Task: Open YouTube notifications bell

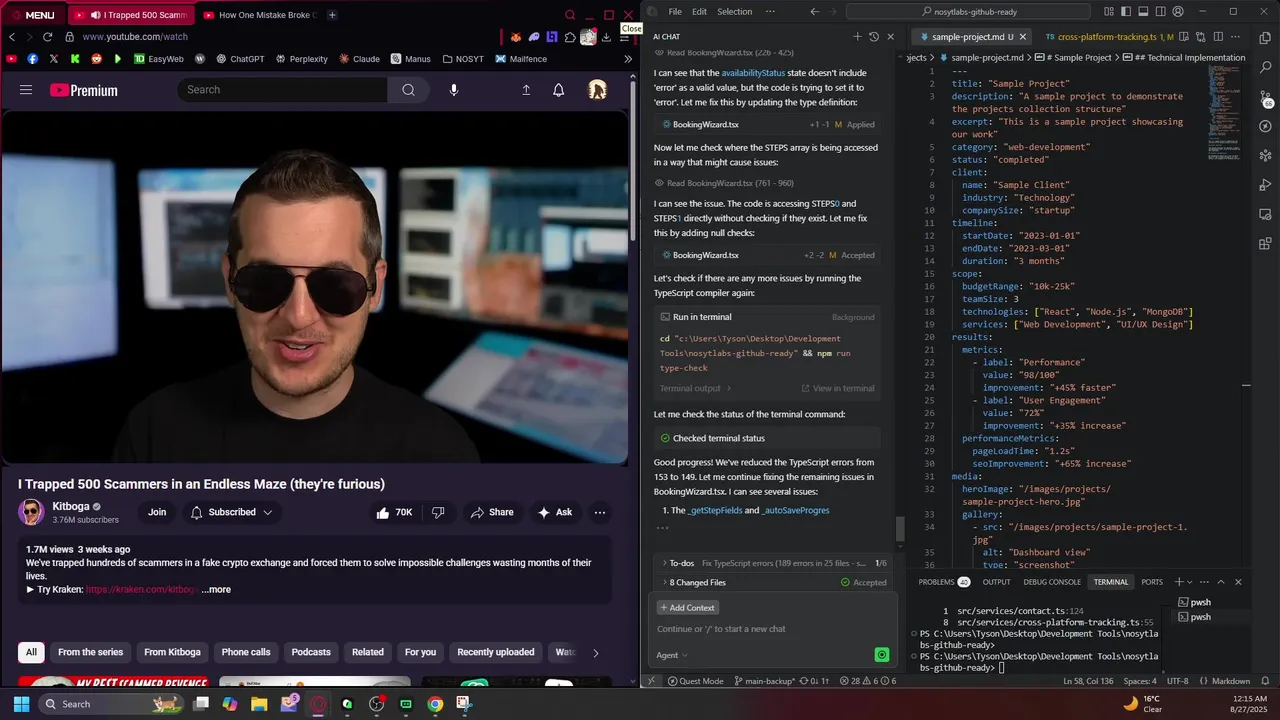Action: pos(558,90)
